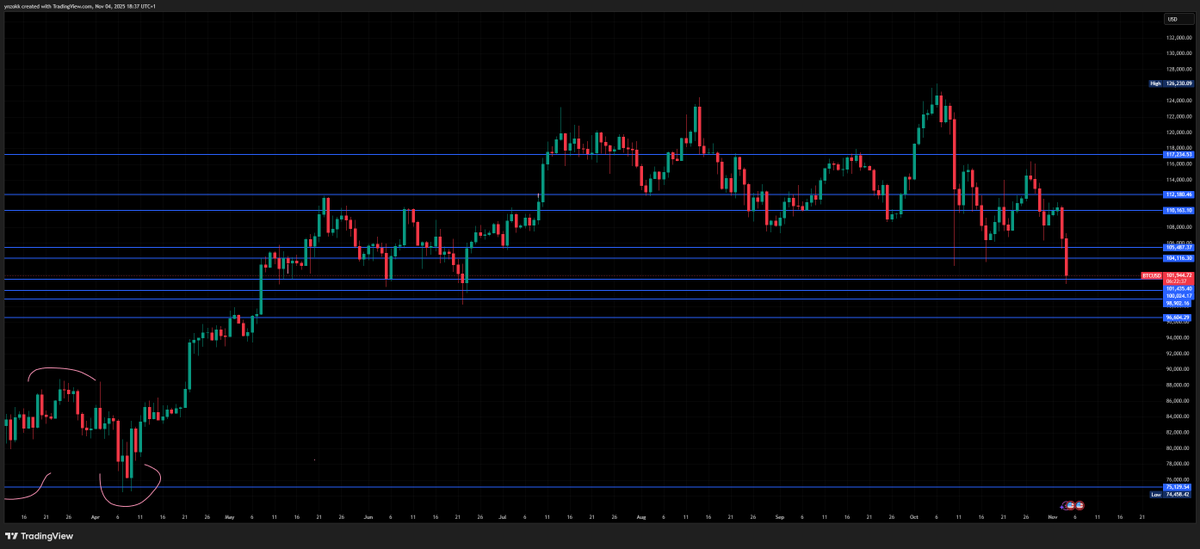The height and width of the screenshot is (549, 1200).
Task: Click the 94,000.00 price axis tick
Action: click(x=1179, y=337)
